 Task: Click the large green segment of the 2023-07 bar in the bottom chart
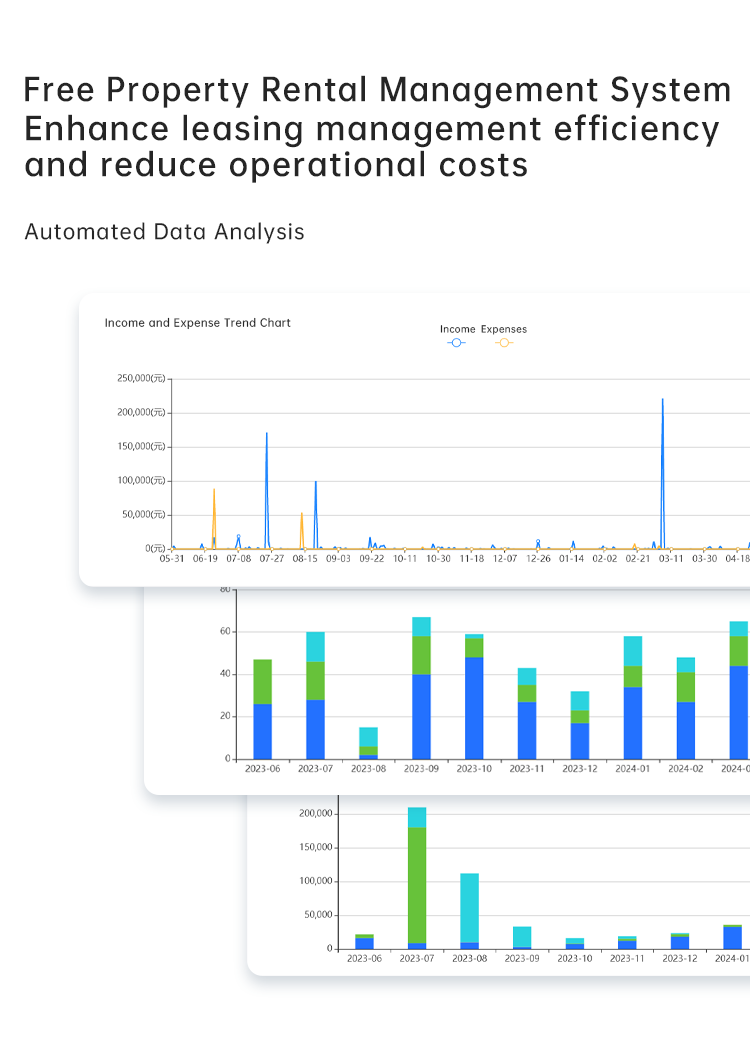point(417,885)
